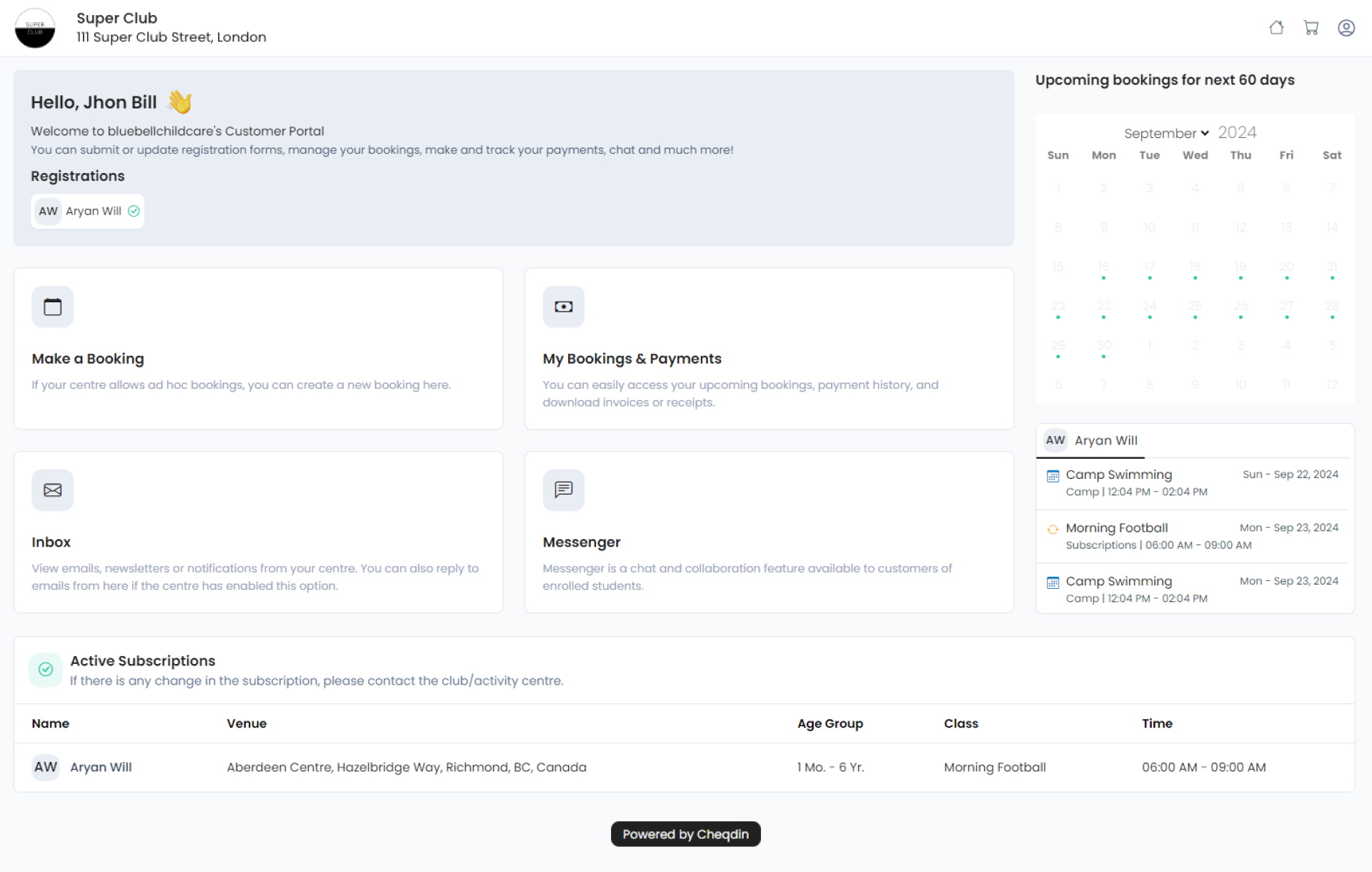Click the Name column header
1372x872 pixels.
[x=50, y=723]
